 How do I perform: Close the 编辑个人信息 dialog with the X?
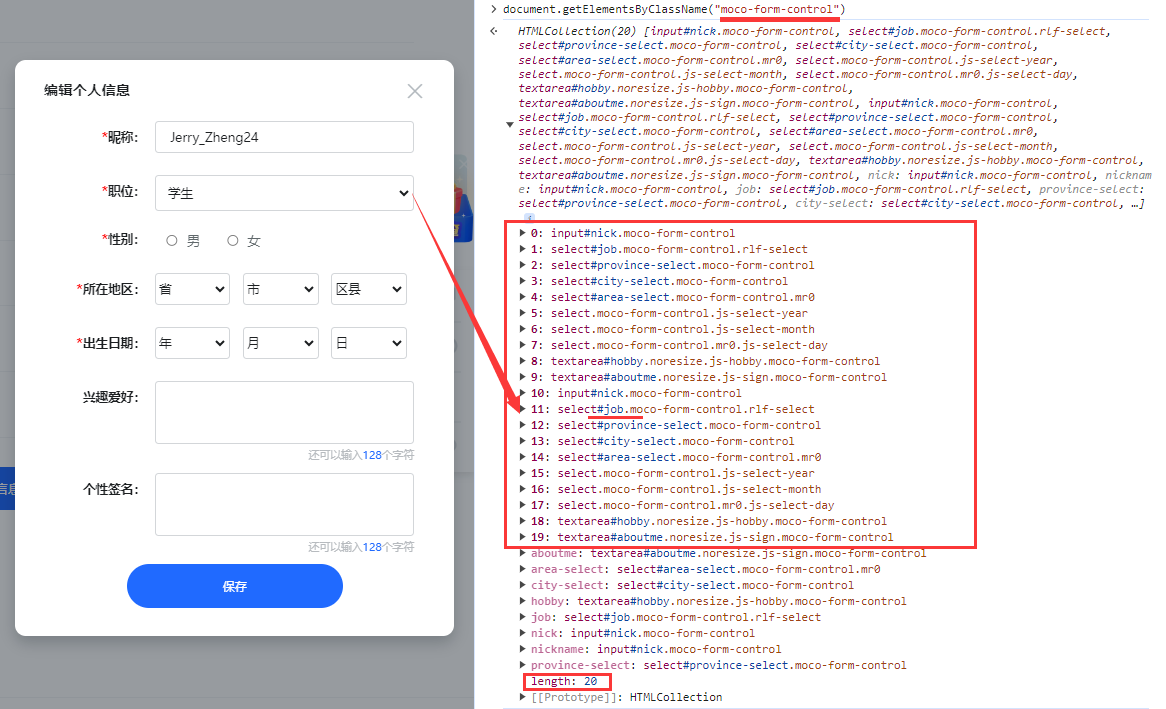pyautogui.click(x=415, y=91)
